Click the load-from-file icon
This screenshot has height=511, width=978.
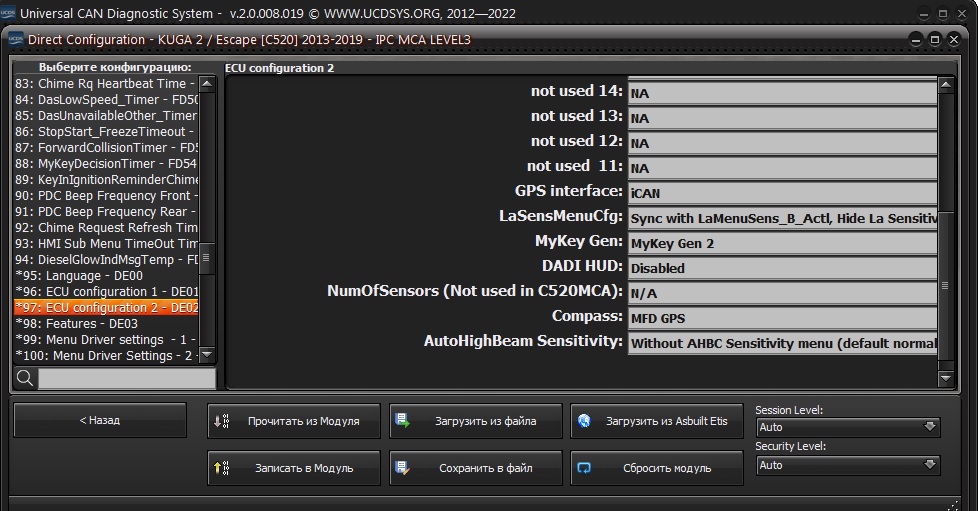click(403, 421)
